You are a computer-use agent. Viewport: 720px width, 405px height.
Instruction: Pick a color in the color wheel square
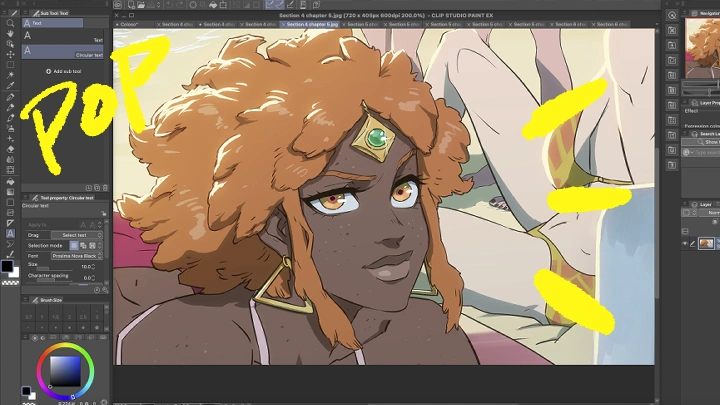point(65,371)
